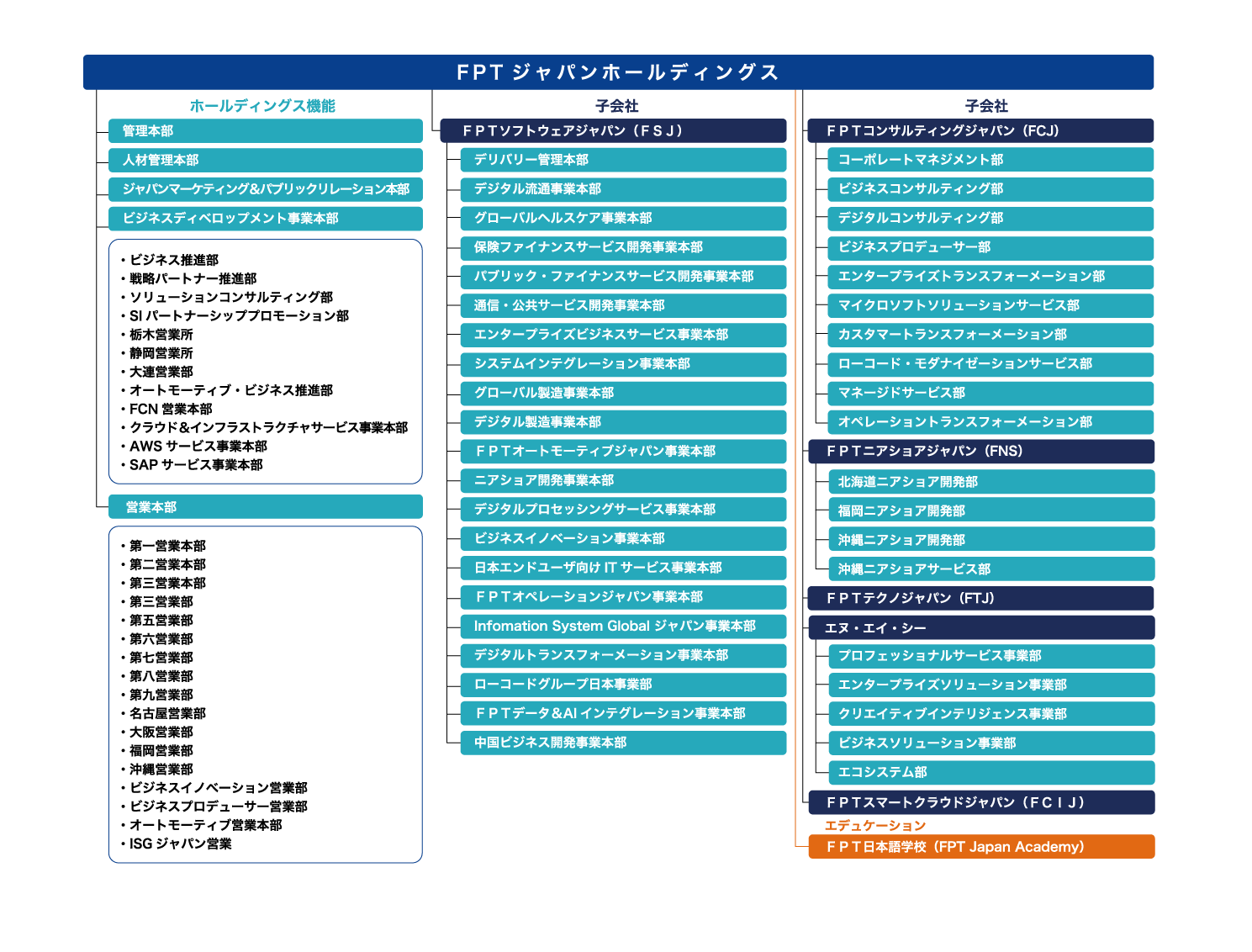This screenshot has width=1252, height=952.
Task: Select the 管理本部 box
Action: pos(265,131)
